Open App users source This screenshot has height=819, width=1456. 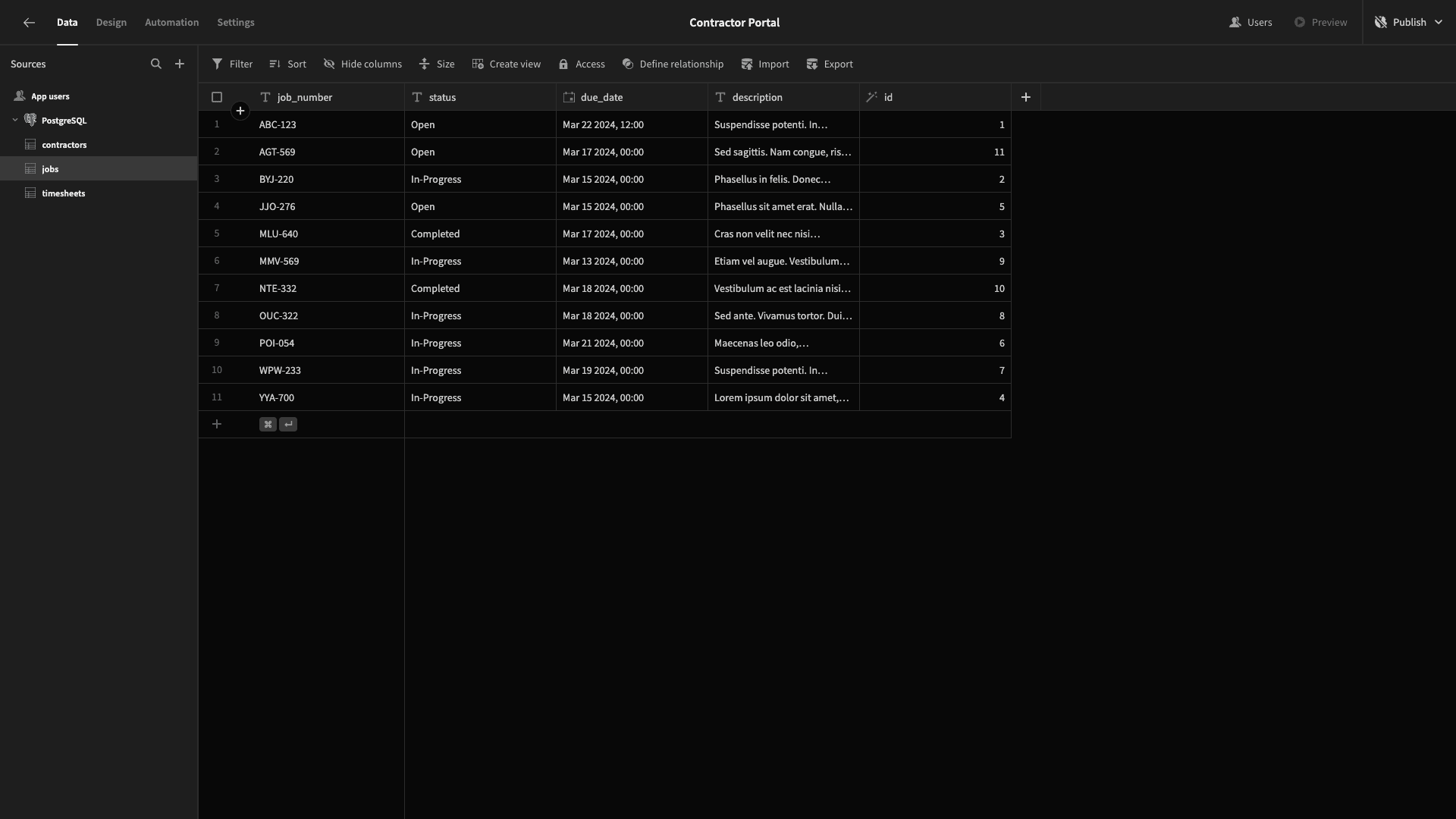99,96
